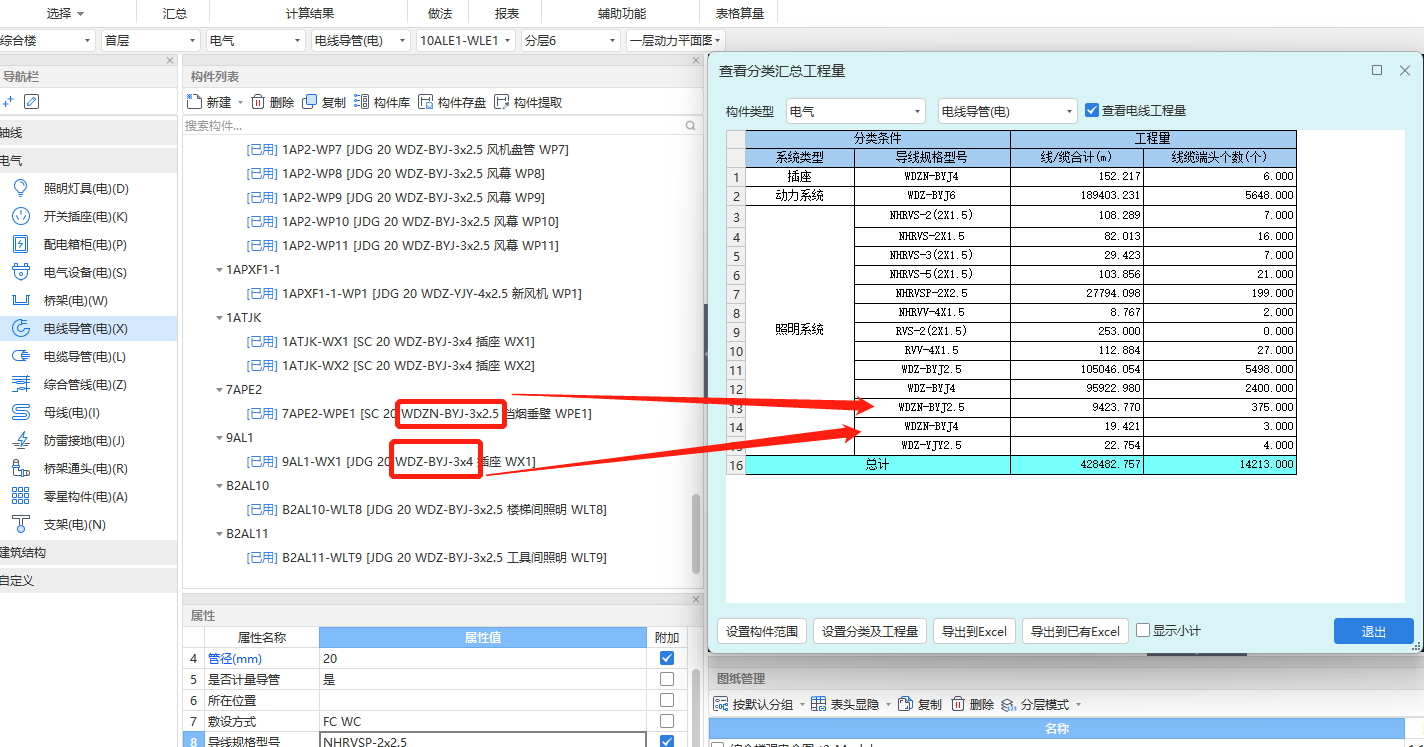The image size is (1424, 747).
Task: Open 选择 ribbon menu
Action: tap(66, 13)
